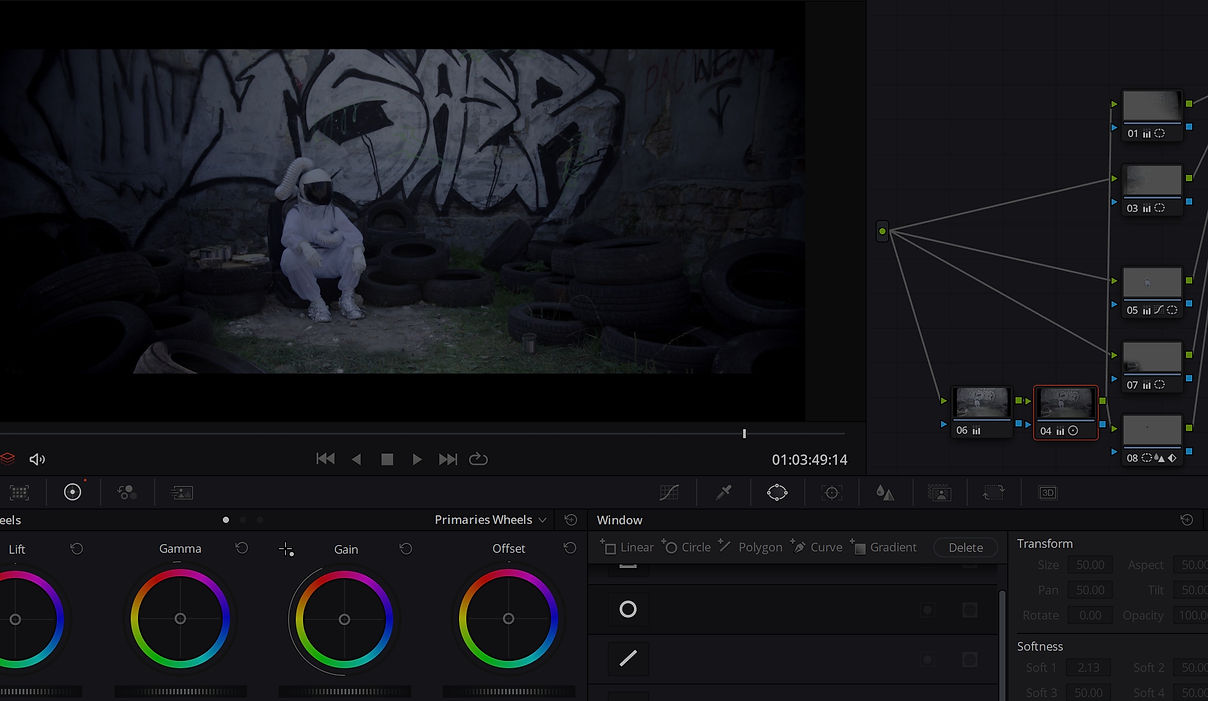Viewport: 1208px width, 701px height.
Task: Add a new Gradient window
Action: (884, 547)
